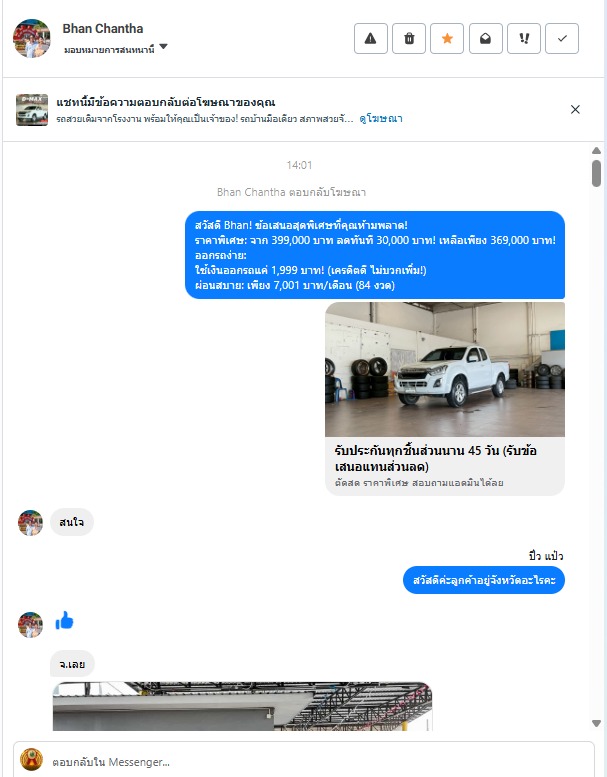The image size is (607, 777).
Task: Mark conversation unread with envelope icon
Action: click(486, 39)
